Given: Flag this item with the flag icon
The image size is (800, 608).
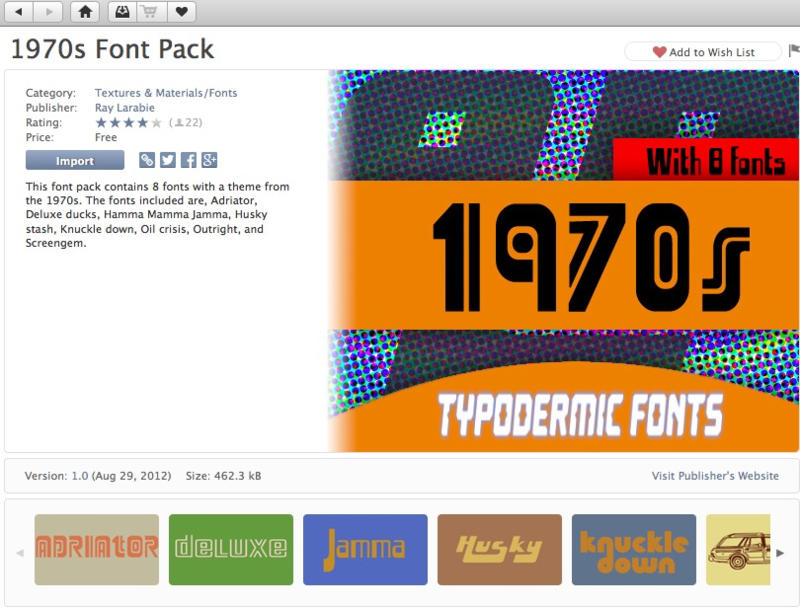Looking at the screenshot, I should 794,50.
